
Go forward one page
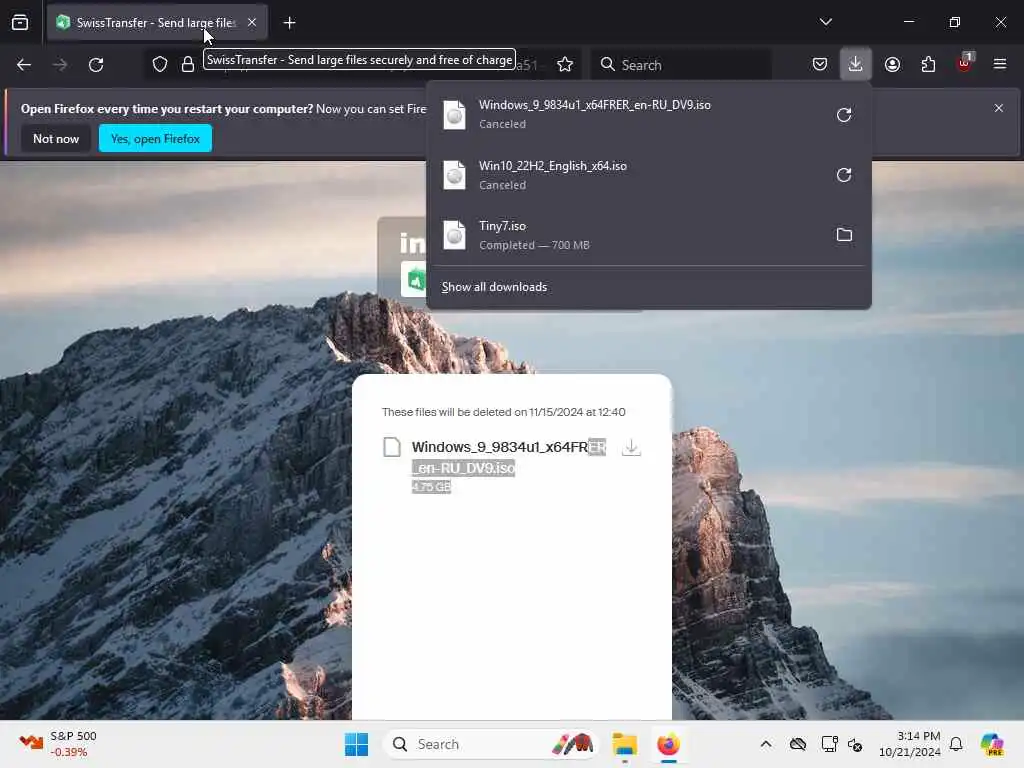click(x=60, y=65)
